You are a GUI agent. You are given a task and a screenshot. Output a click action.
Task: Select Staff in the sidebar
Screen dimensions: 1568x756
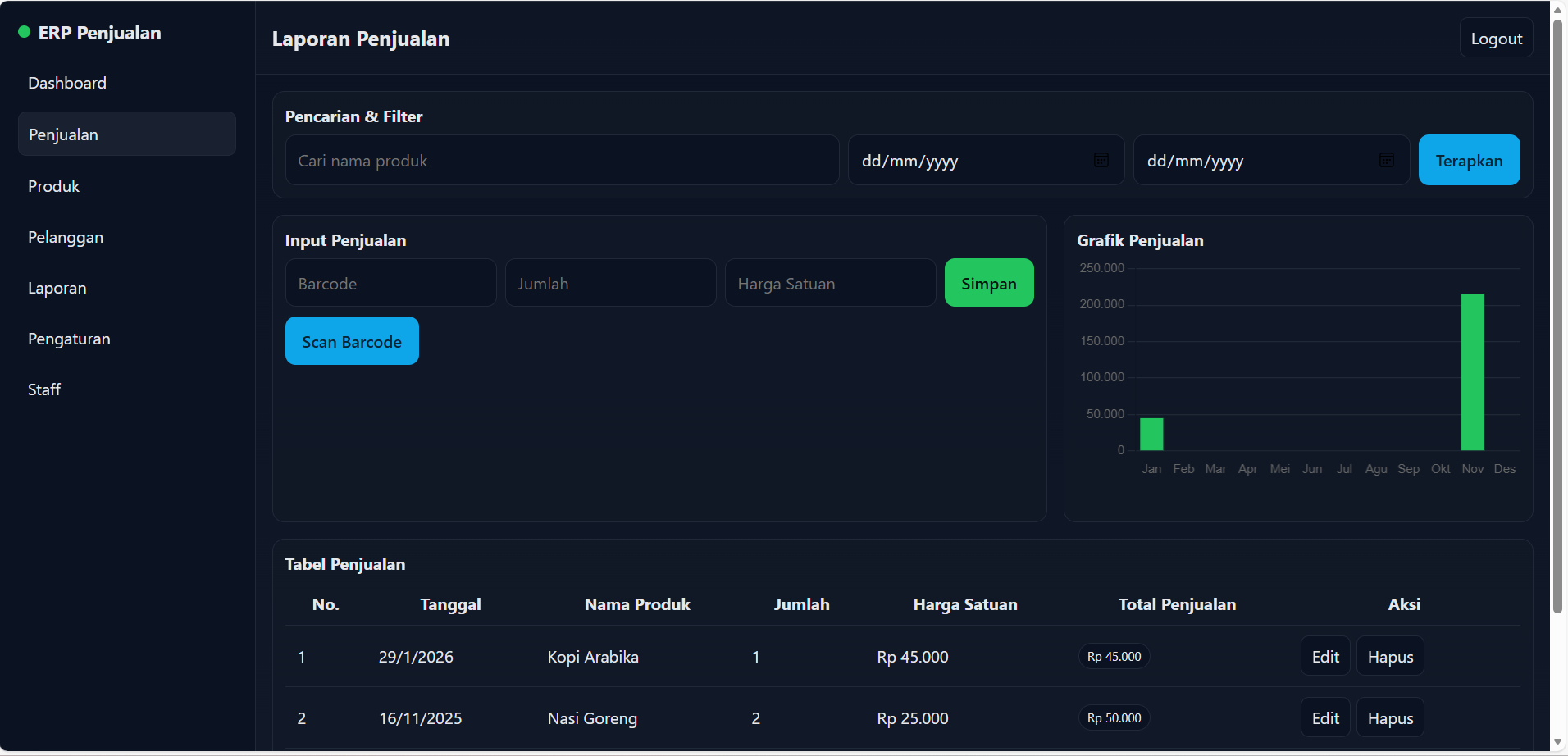click(x=44, y=389)
